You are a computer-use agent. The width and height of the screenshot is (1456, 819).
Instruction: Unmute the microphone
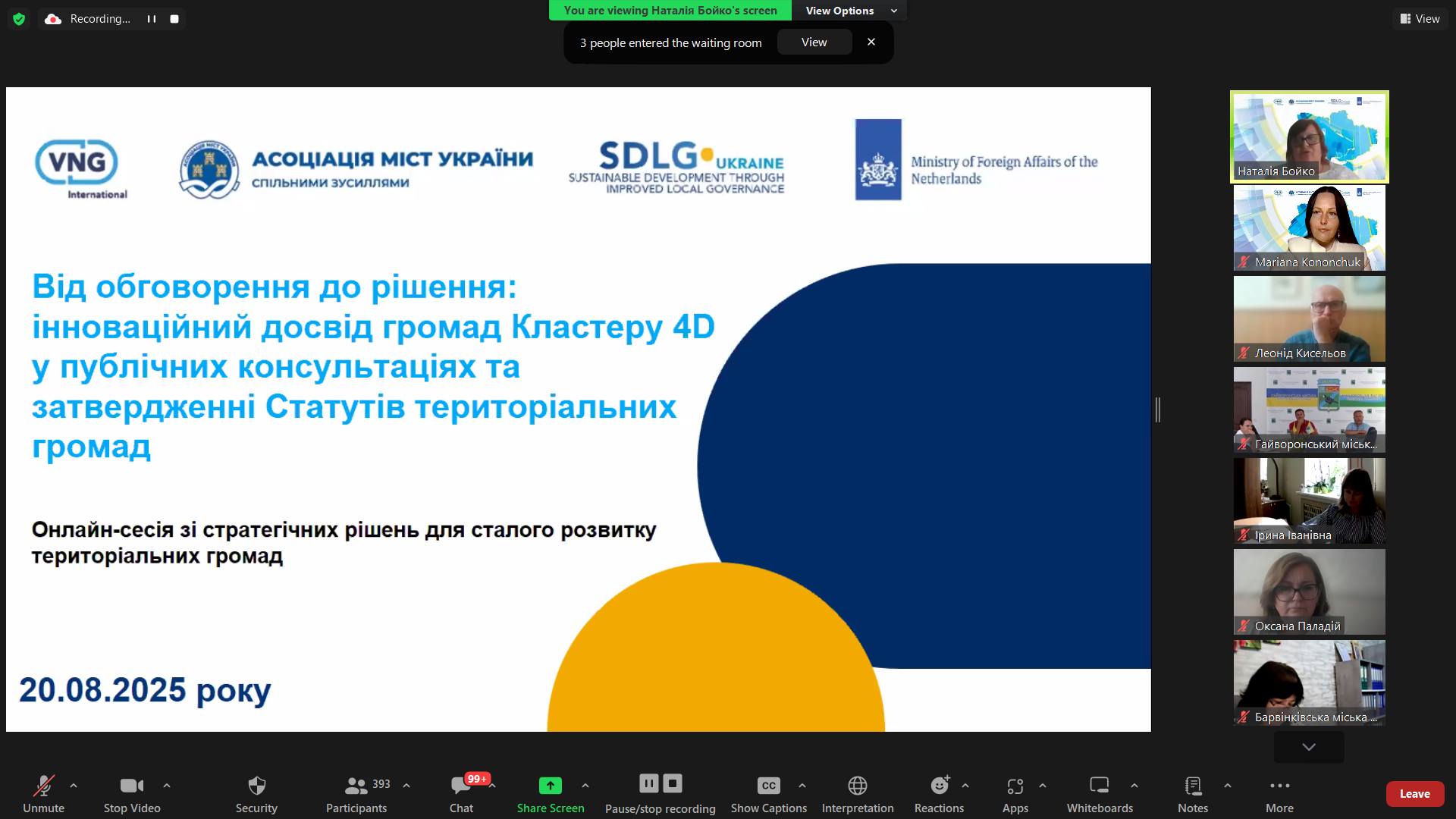43,786
